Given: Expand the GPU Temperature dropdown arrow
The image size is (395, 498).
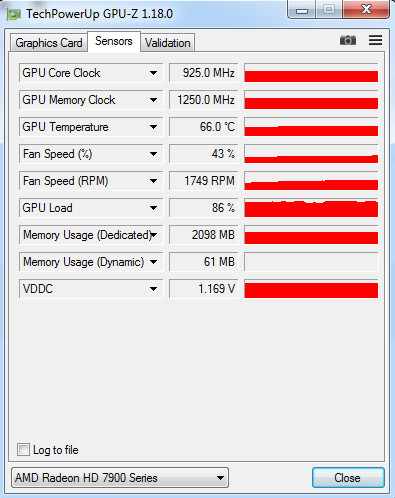Looking at the screenshot, I should click(153, 127).
